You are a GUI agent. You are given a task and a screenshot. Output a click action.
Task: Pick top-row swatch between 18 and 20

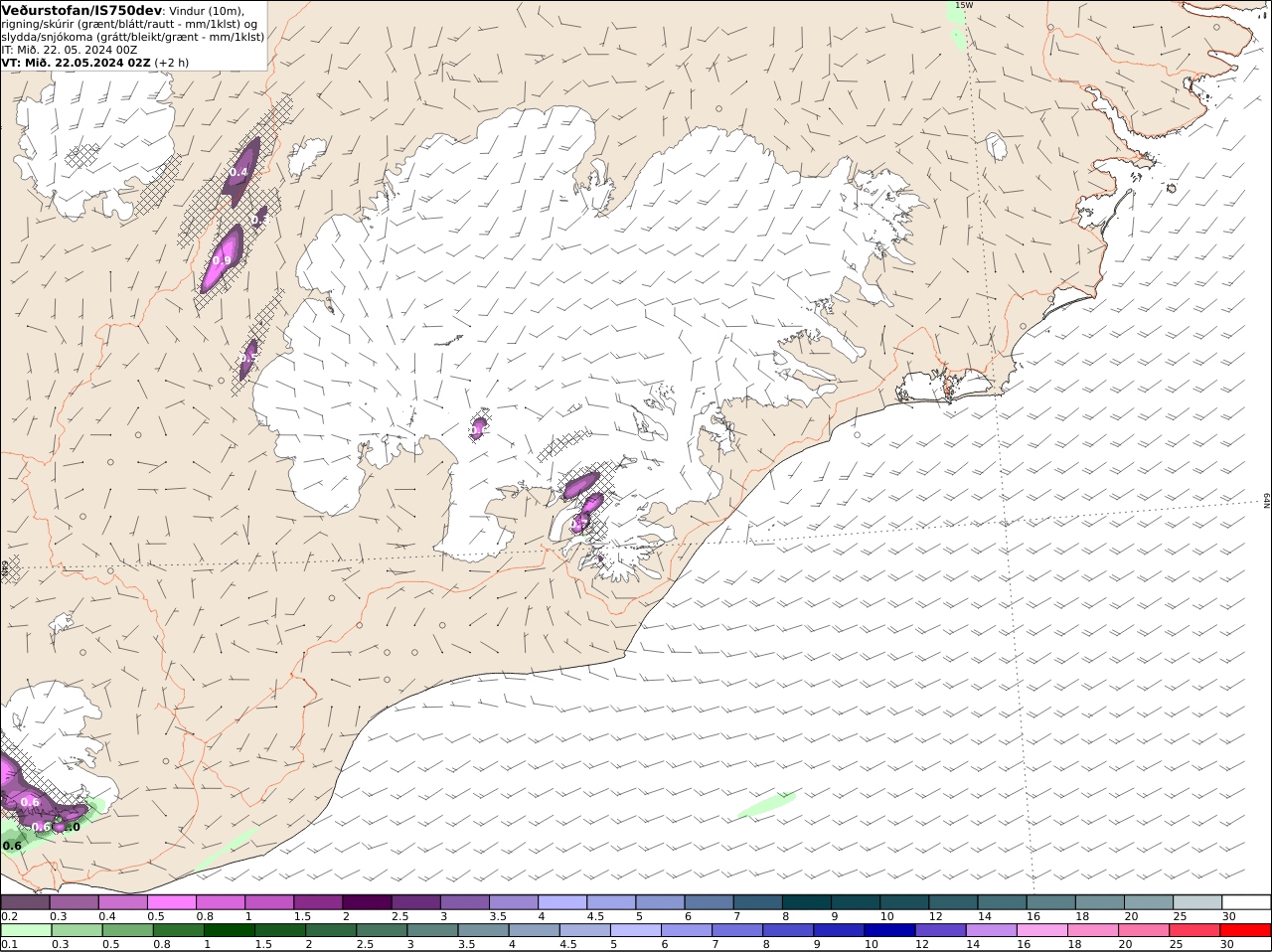click(x=1100, y=902)
